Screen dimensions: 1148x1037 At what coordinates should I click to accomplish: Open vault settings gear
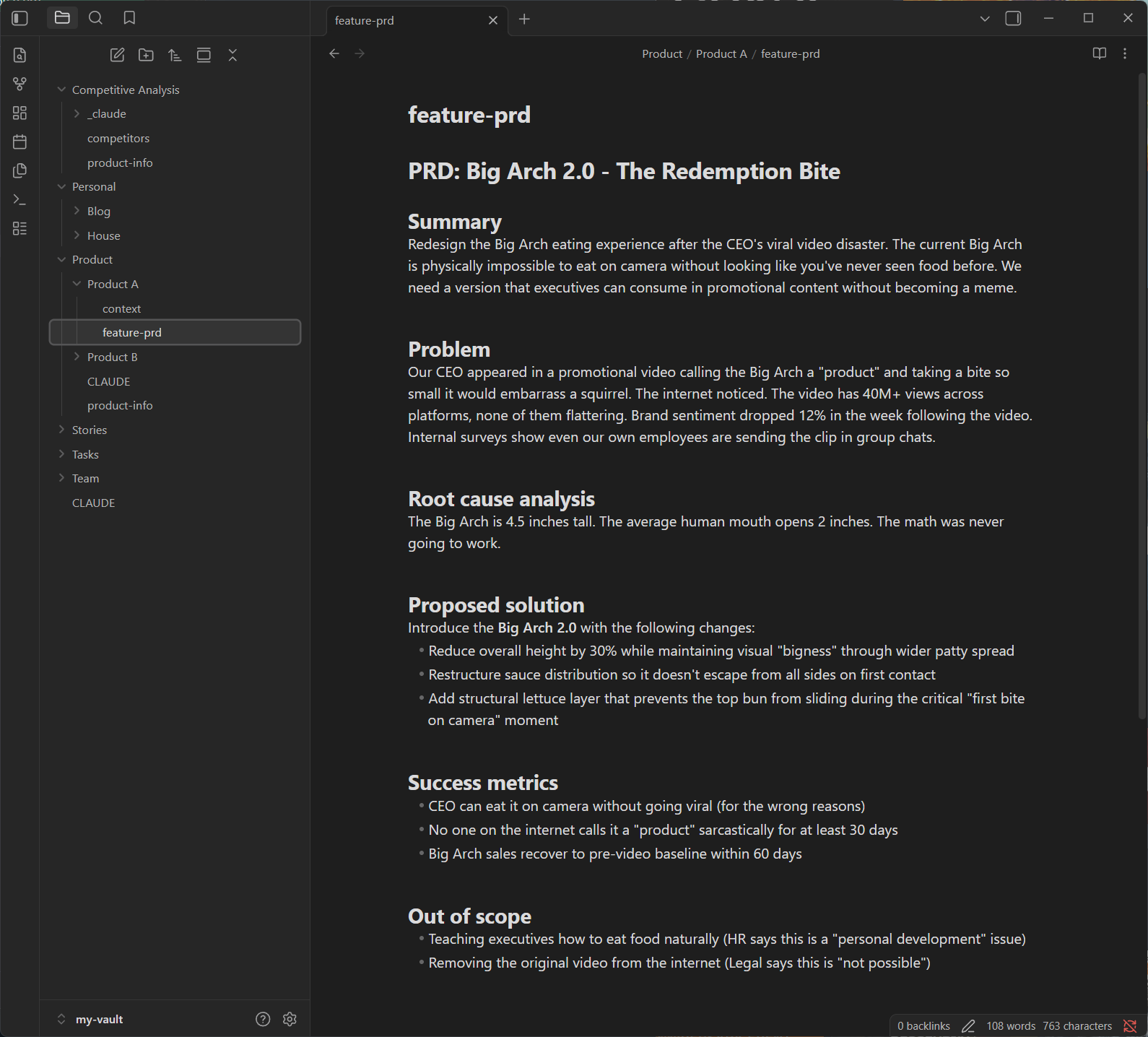coord(290,1019)
